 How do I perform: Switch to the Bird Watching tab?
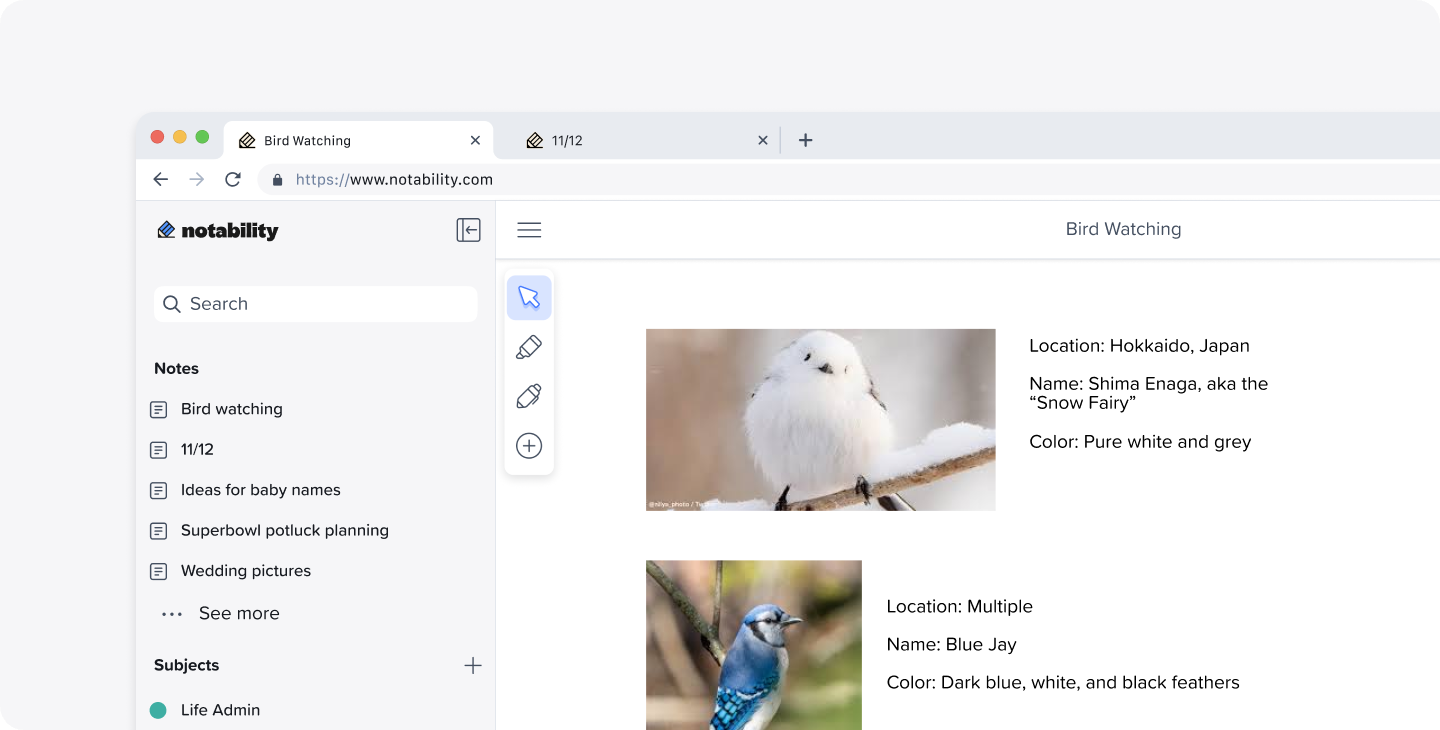point(358,141)
